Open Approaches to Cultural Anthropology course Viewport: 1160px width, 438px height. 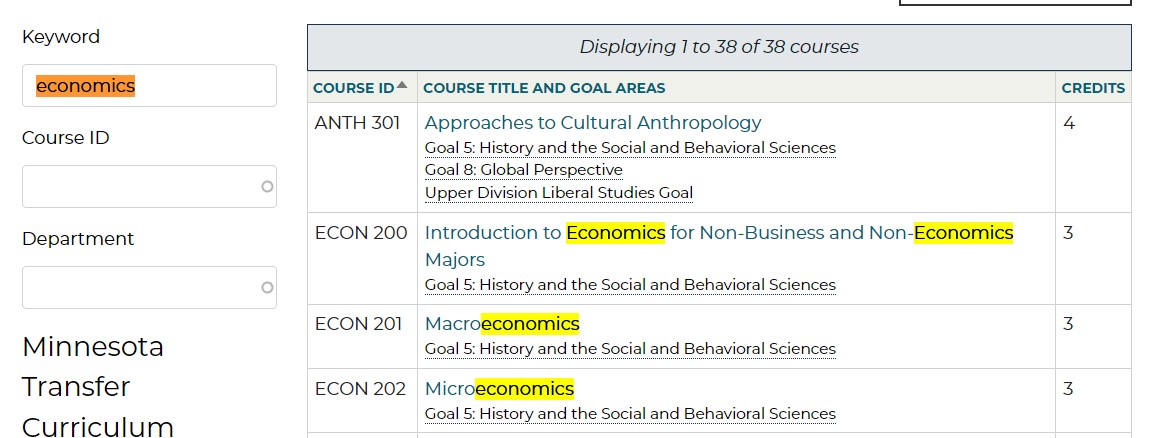click(593, 123)
